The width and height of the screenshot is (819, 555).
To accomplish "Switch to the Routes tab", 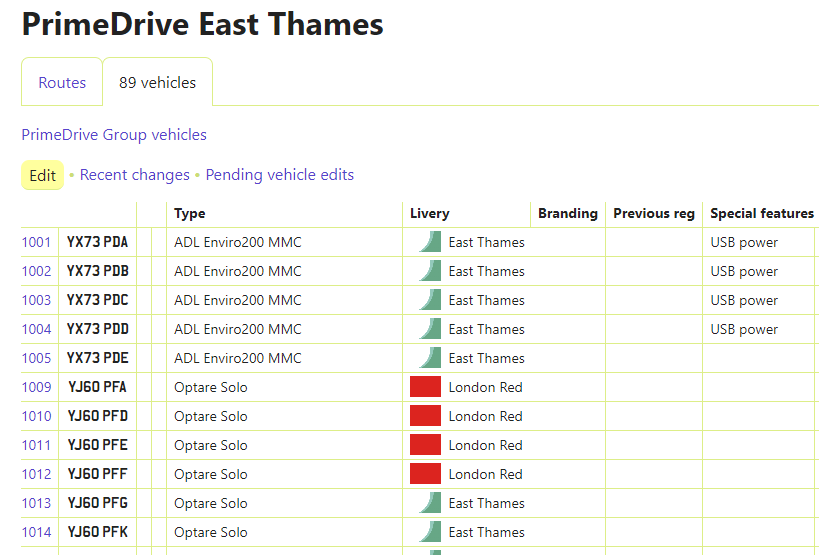I will (62, 83).
